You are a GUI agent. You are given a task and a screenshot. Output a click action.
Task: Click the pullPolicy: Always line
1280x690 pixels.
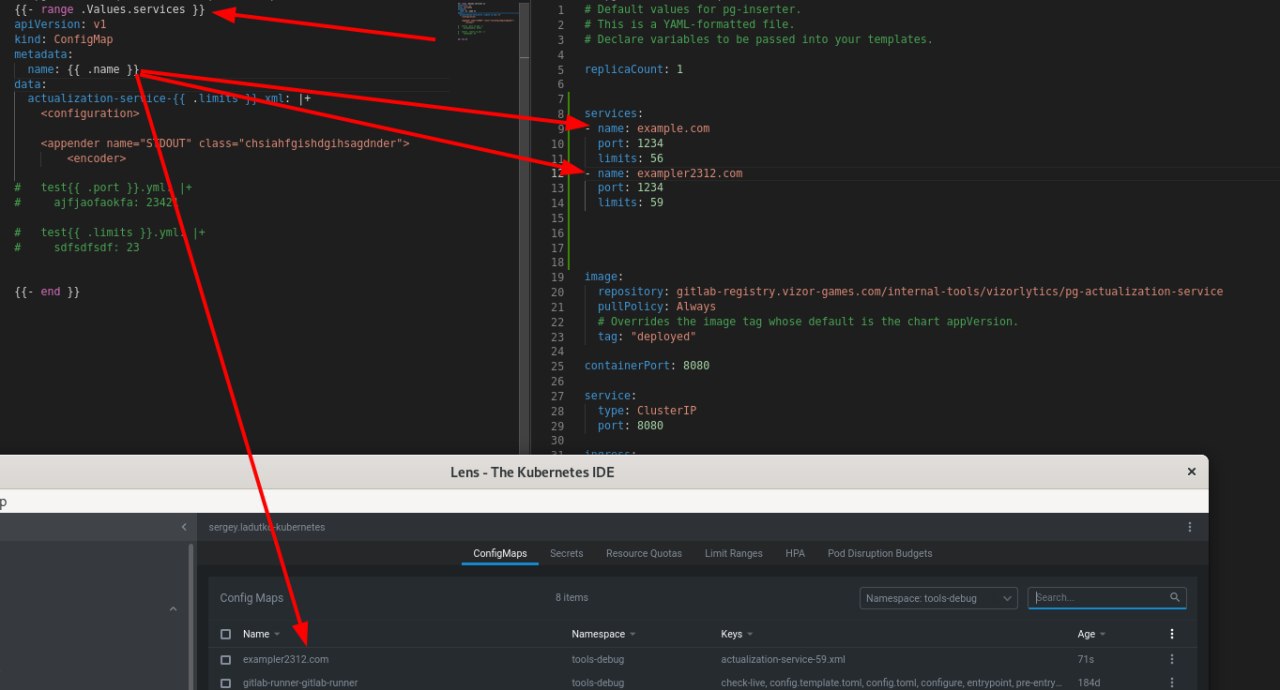click(657, 306)
